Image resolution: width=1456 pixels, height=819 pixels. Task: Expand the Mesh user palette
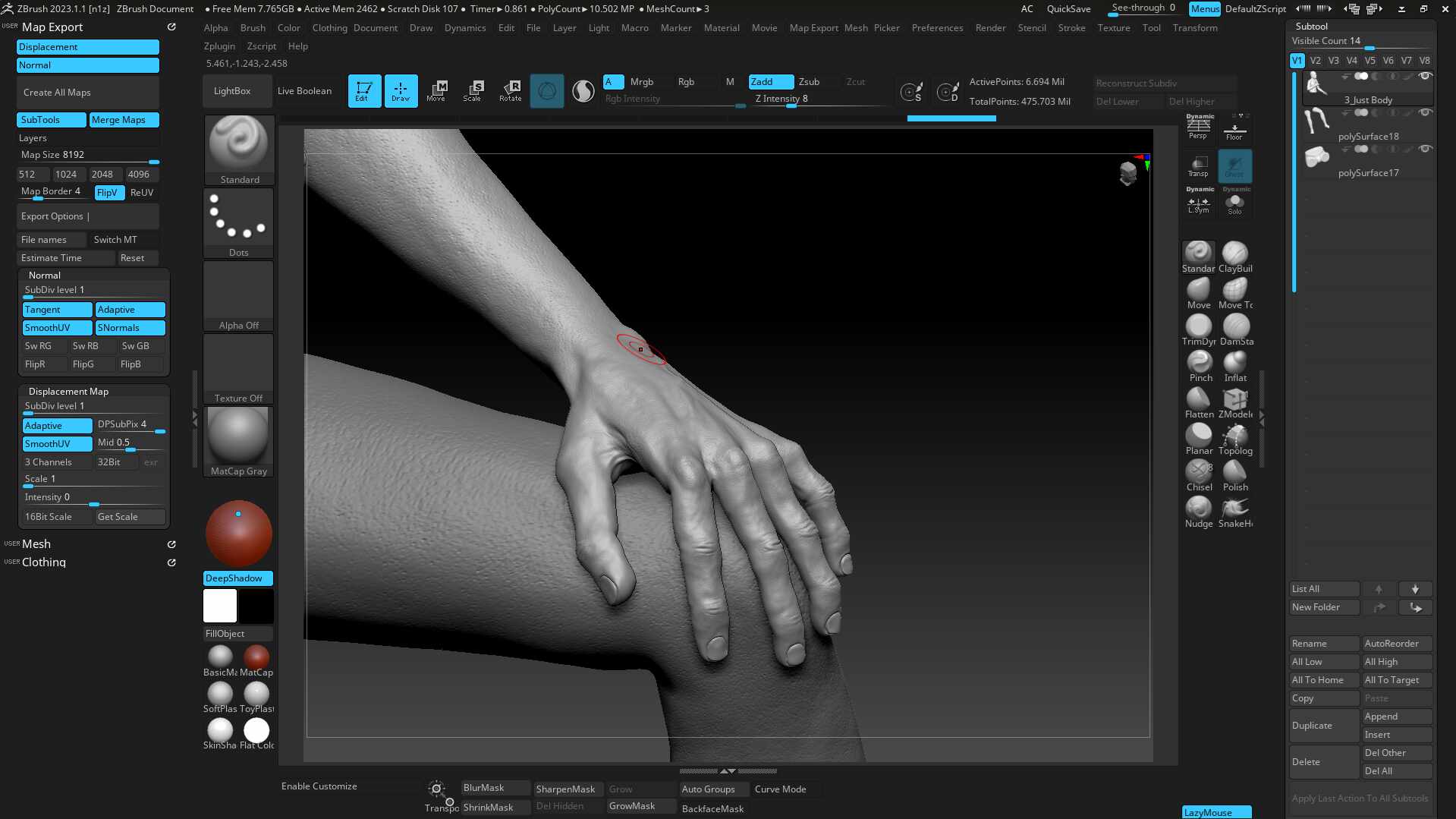[36, 544]
